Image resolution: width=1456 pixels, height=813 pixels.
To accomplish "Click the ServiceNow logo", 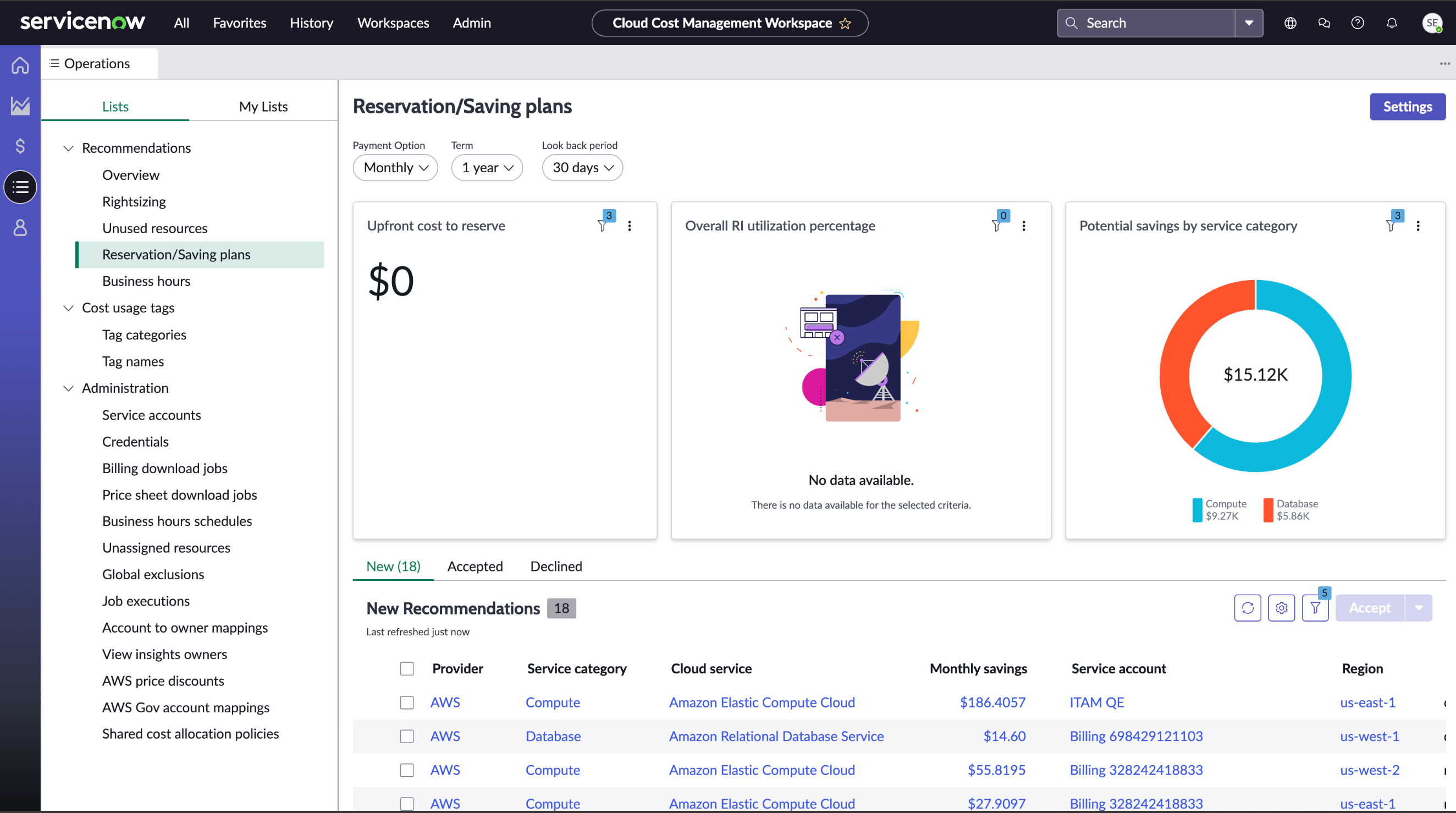I will click(82, 22).
